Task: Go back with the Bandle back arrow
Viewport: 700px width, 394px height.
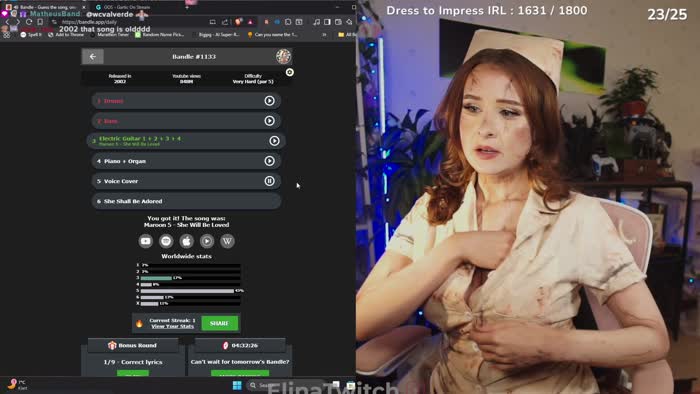Action: 93,57
